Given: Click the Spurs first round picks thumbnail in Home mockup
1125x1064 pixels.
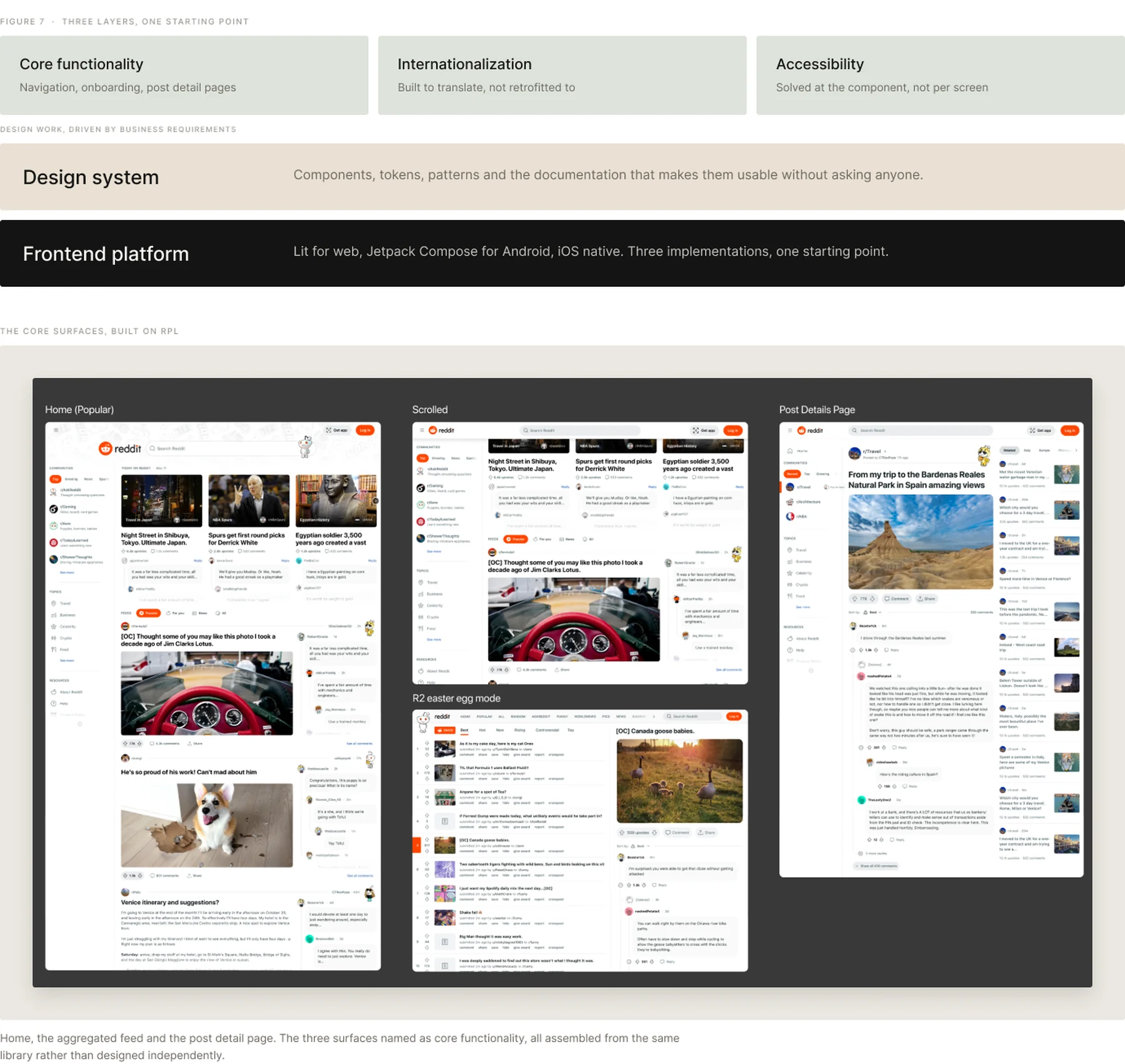Looking at the screenshot, I should (249, 500).
